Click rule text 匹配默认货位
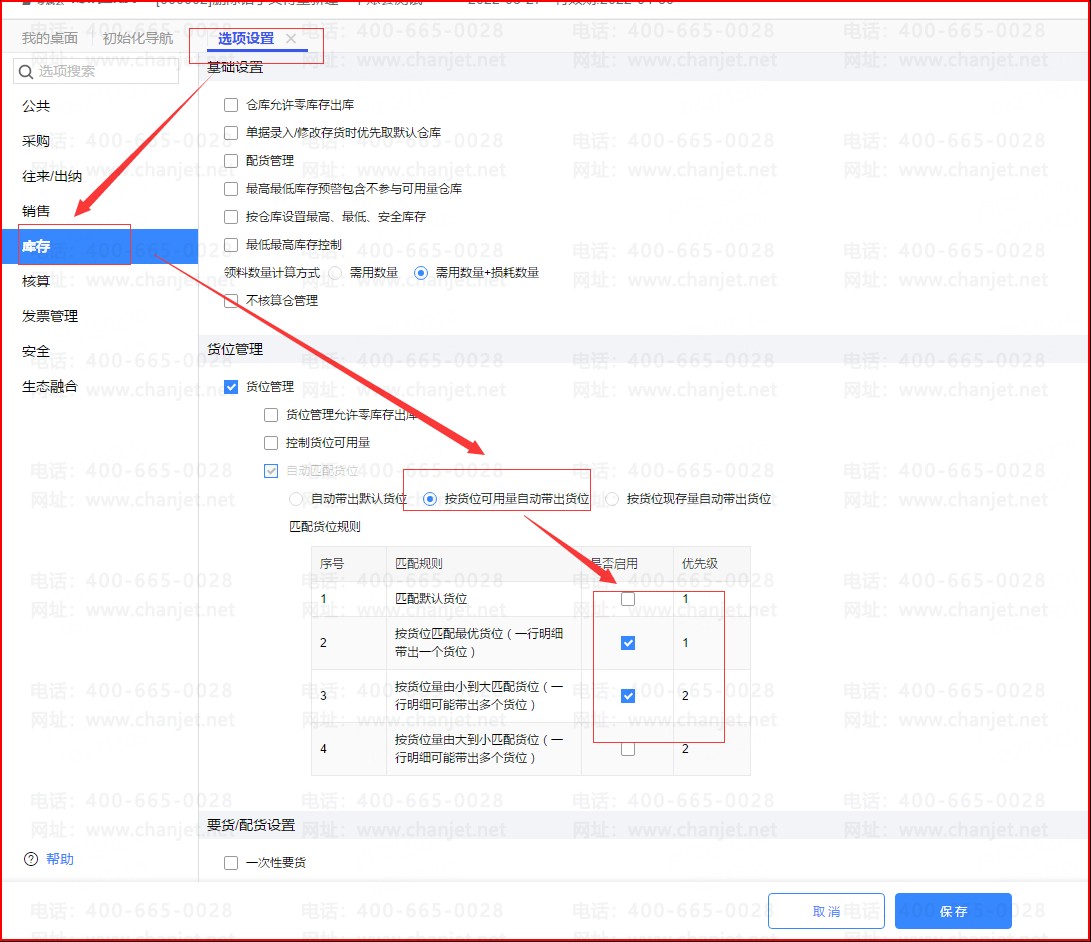 (x=431, y=598)
